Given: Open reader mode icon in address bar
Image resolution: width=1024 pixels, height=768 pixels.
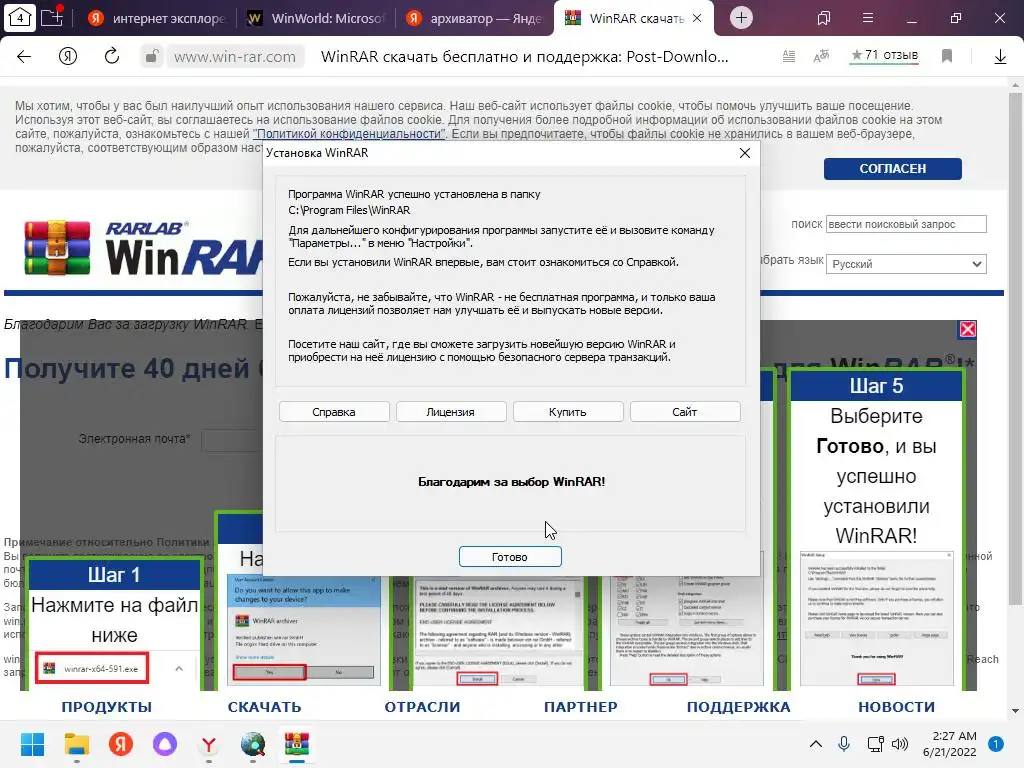Looking at the screenshot, I should (789, 57).
